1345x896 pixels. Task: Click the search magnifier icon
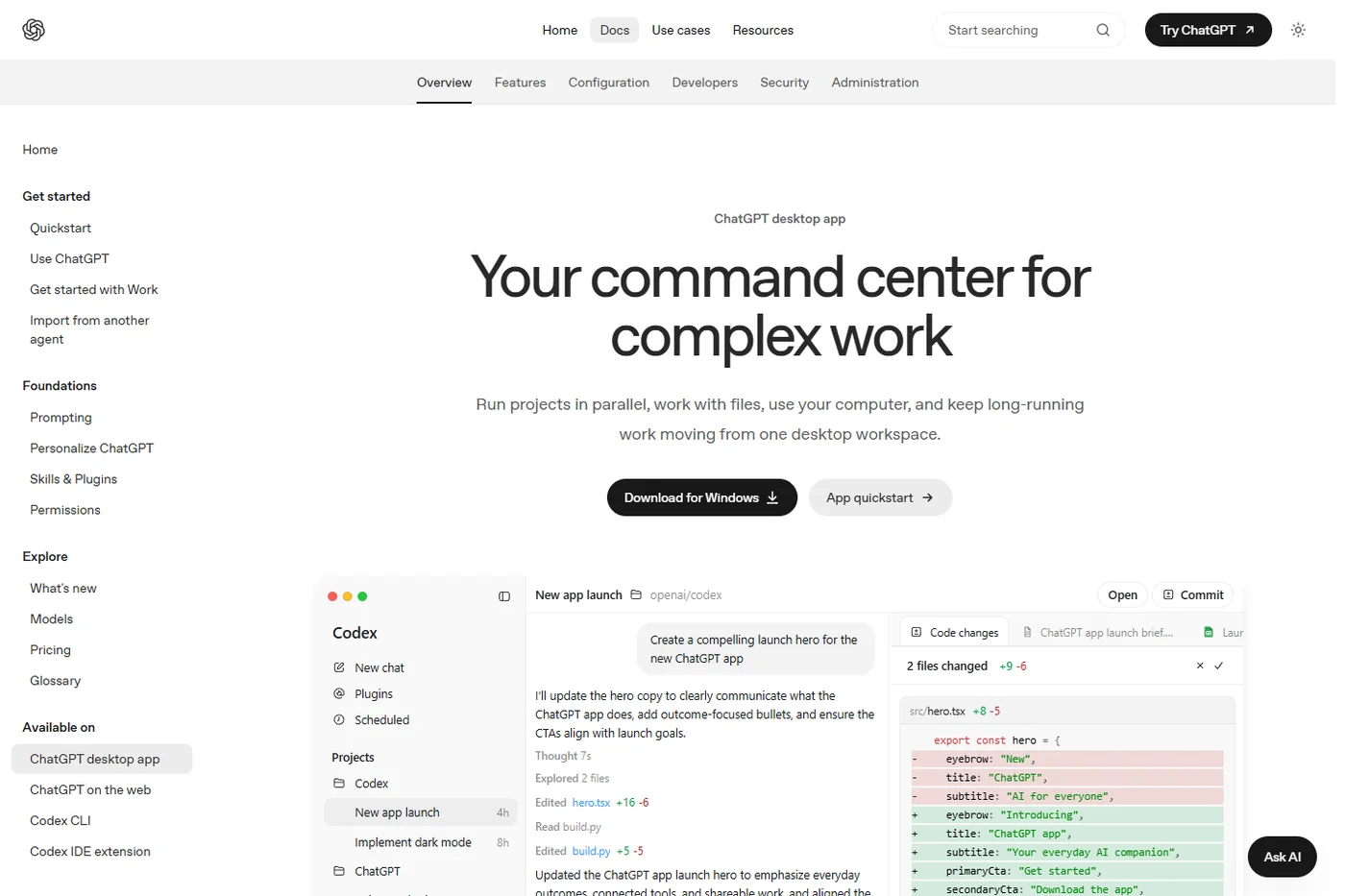point(1103,30)
